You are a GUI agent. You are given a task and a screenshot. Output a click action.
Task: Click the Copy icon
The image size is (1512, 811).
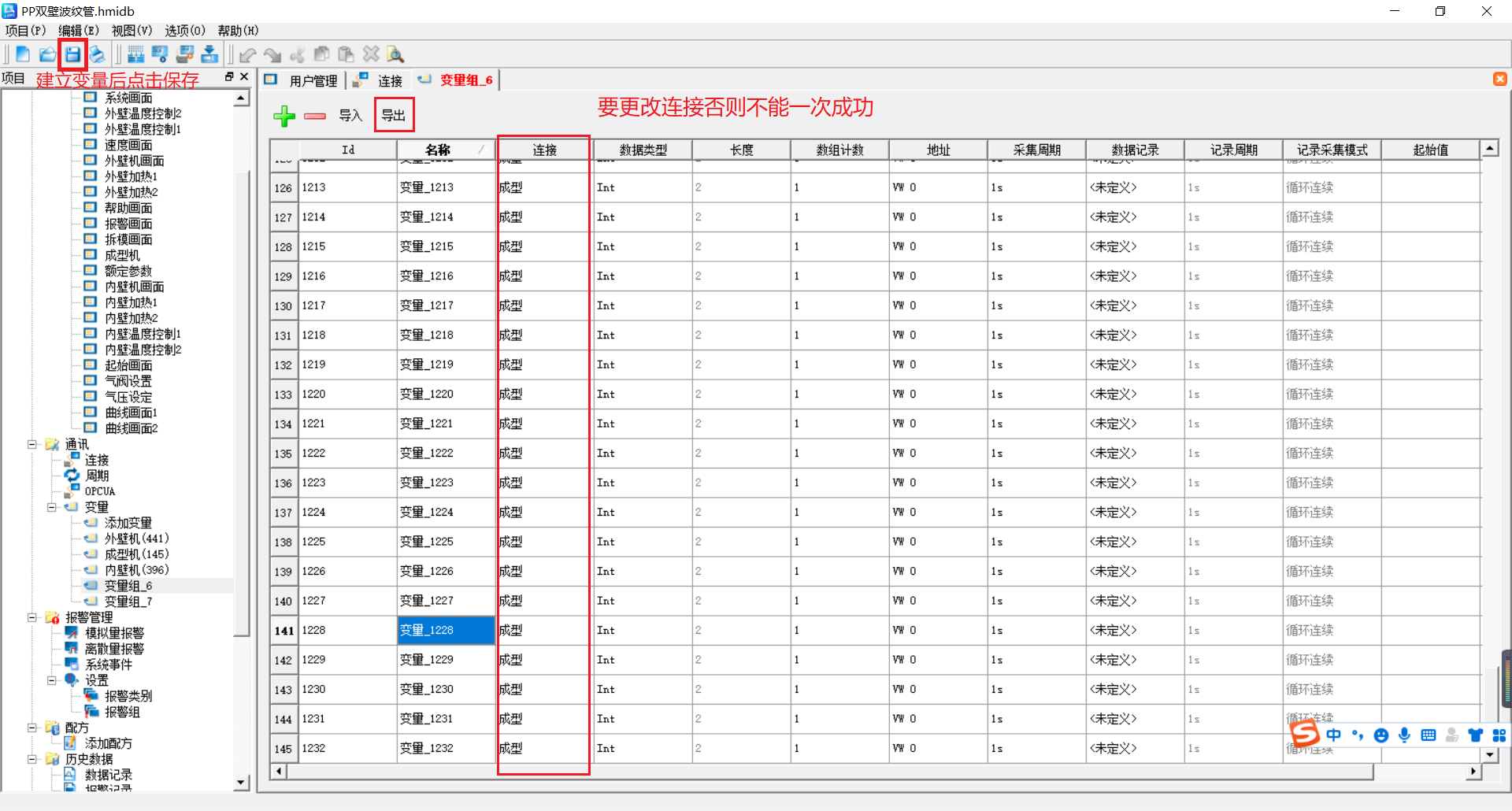pos(322,54)
